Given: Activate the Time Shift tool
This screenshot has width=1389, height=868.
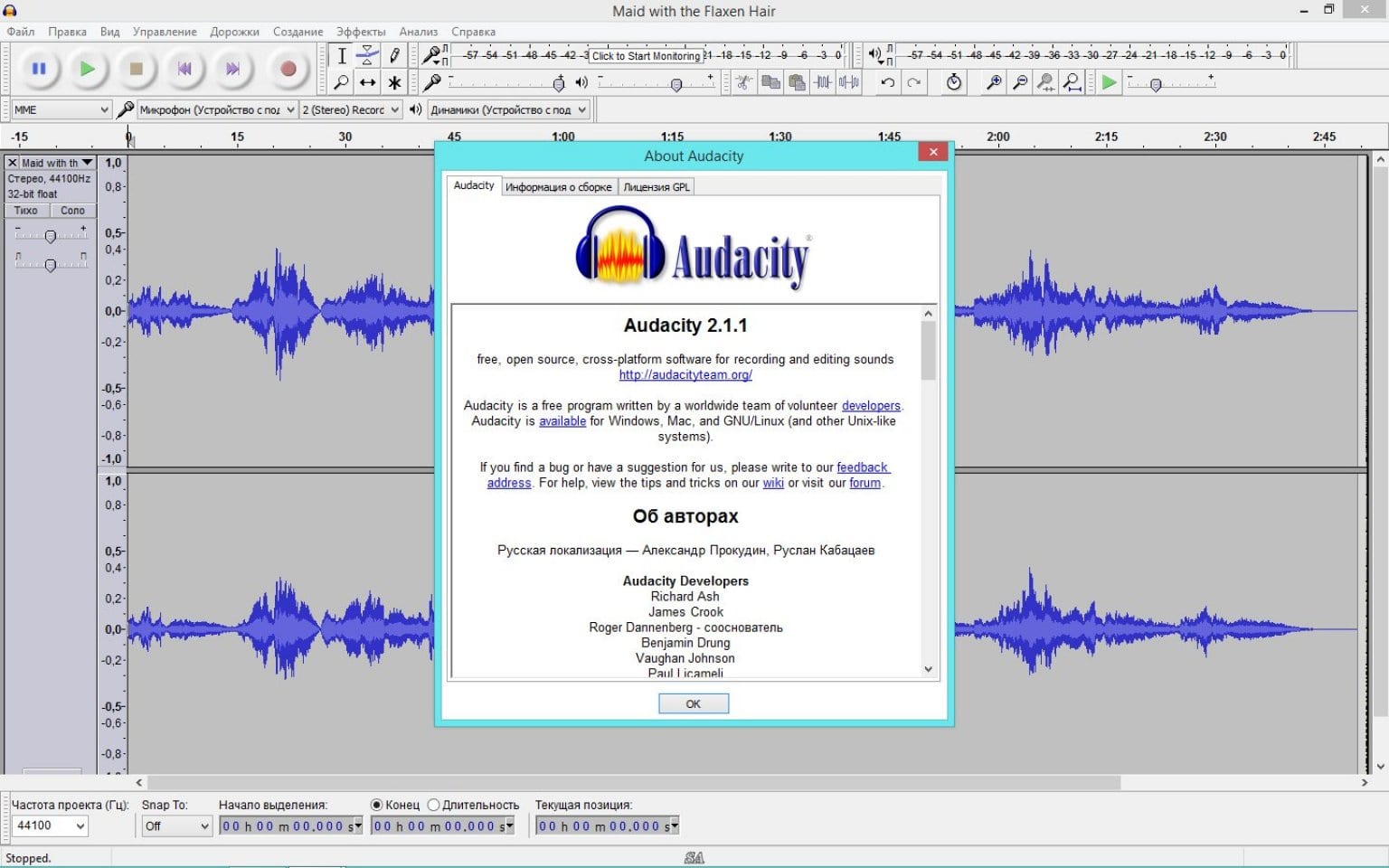Looking at the screenshot, I should pyautogui.click(x=367, y=82).
